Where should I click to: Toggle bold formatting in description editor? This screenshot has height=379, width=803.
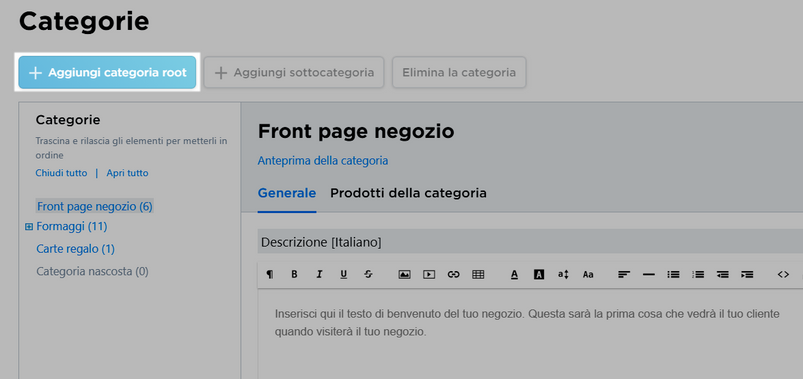coord(294,275)
